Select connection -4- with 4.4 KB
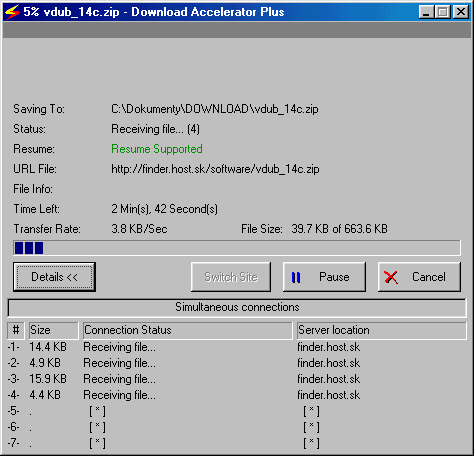Viewport: 474px width, 456px height. [237, 395]
